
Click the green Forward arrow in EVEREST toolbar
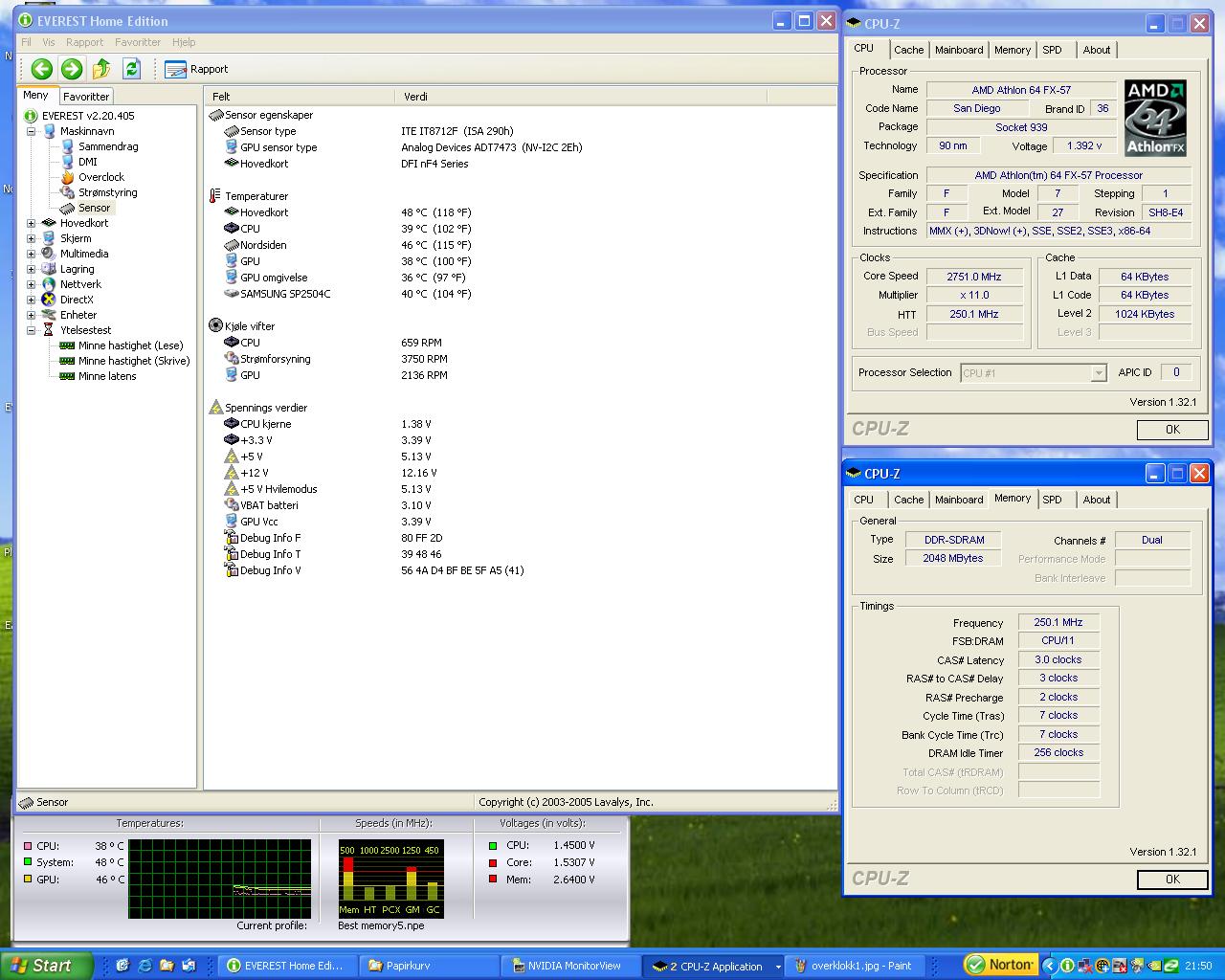71,68
